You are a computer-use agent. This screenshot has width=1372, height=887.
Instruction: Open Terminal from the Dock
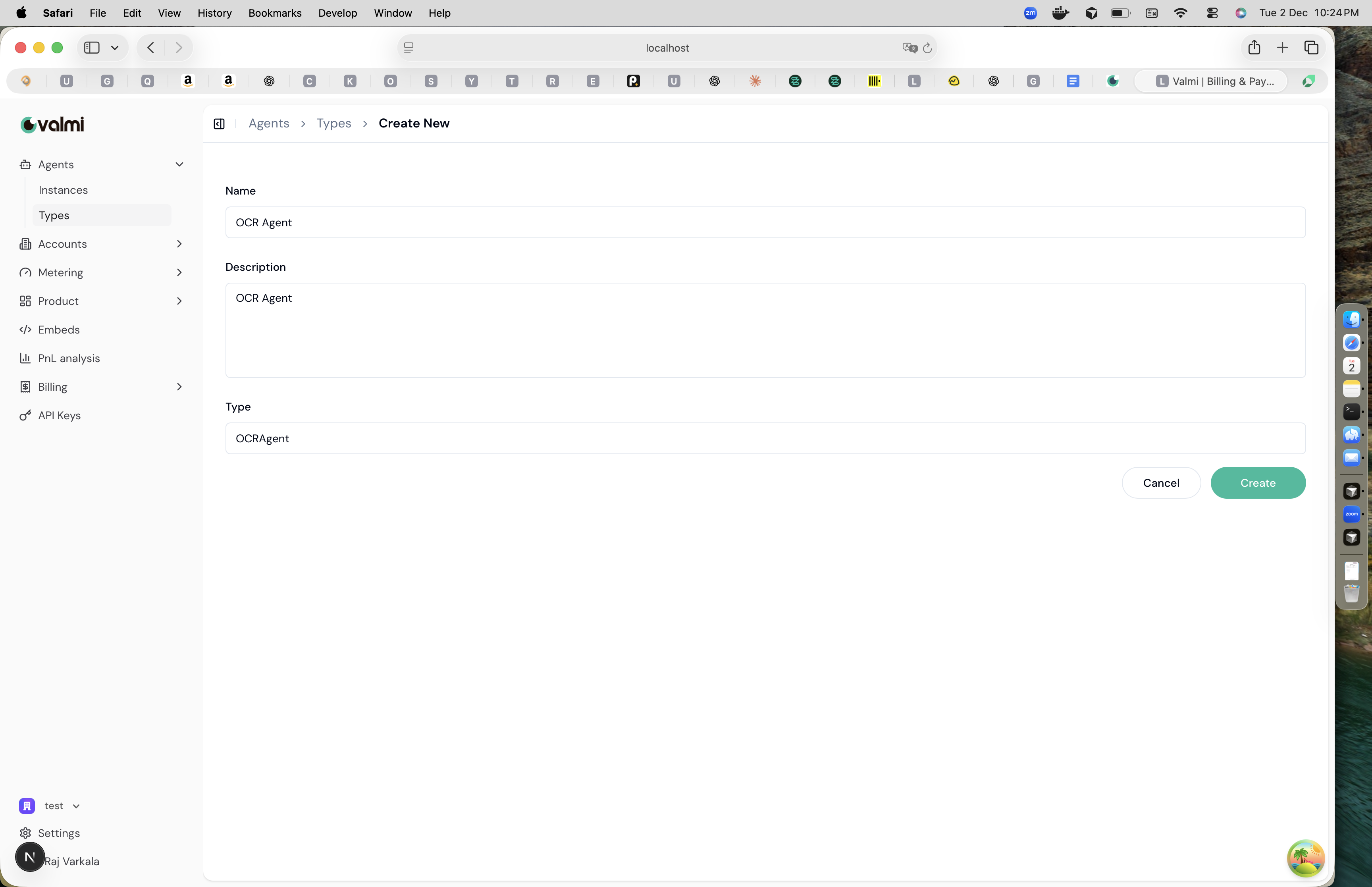pos(1352,411)
